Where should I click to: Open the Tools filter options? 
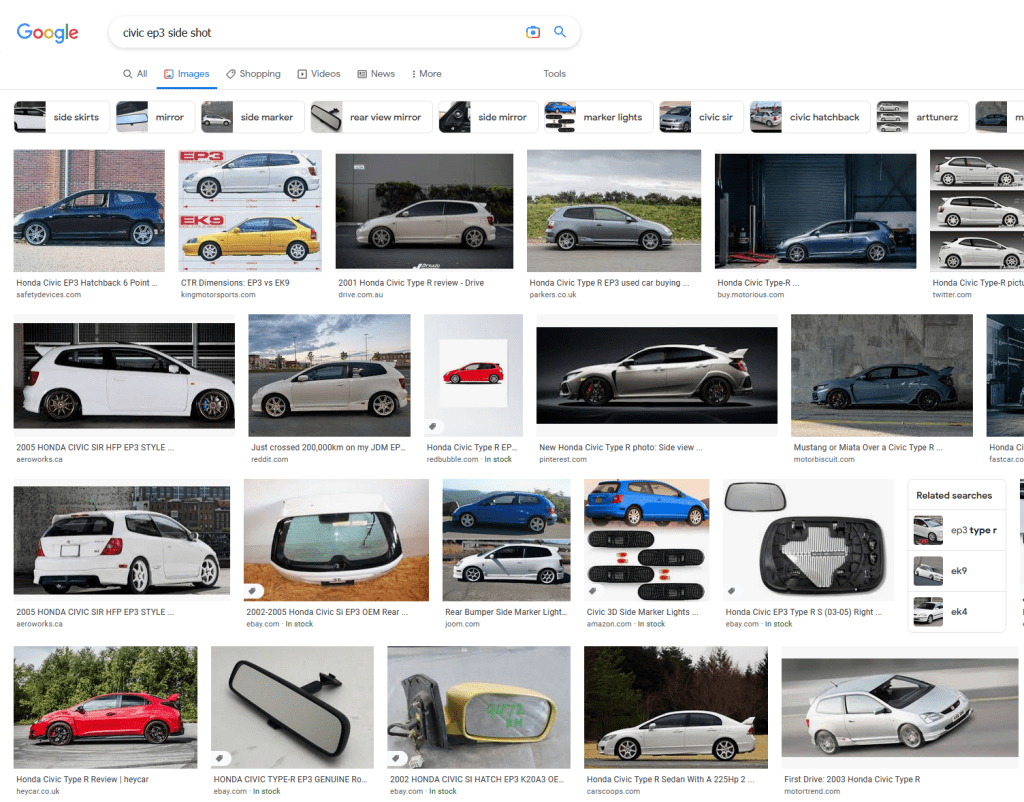tap(554, 74)
